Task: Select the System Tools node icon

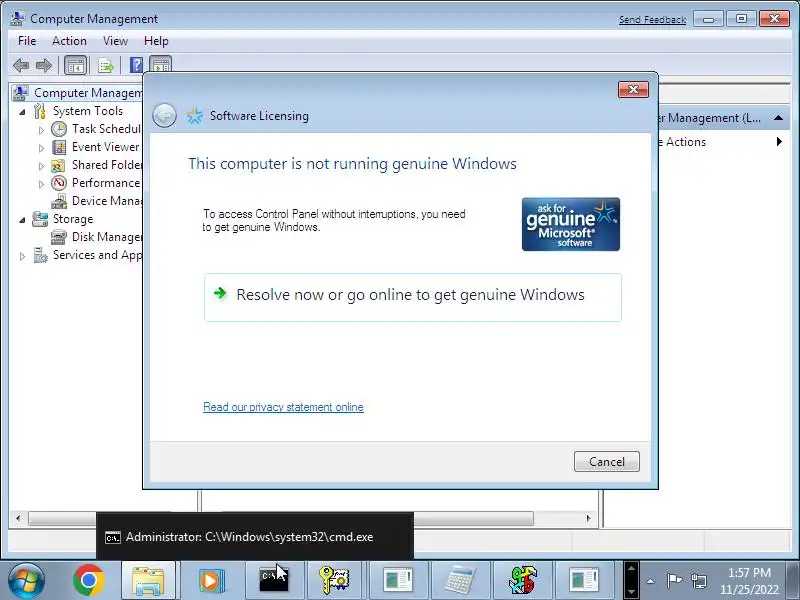Action: click(40, 111)
